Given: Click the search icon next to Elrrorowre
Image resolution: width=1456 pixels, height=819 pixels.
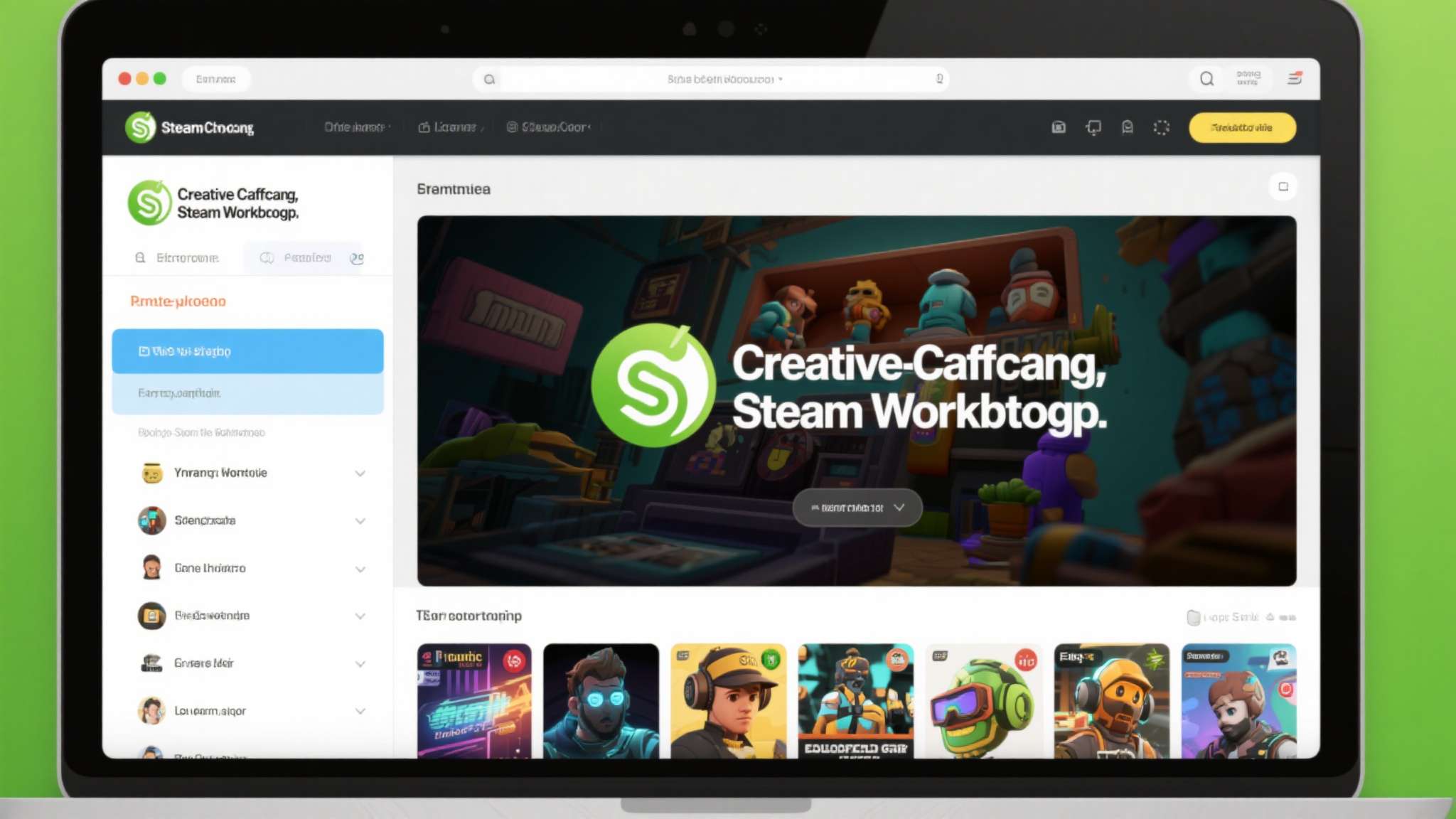Looking at the screenshot, I should 140,257.
